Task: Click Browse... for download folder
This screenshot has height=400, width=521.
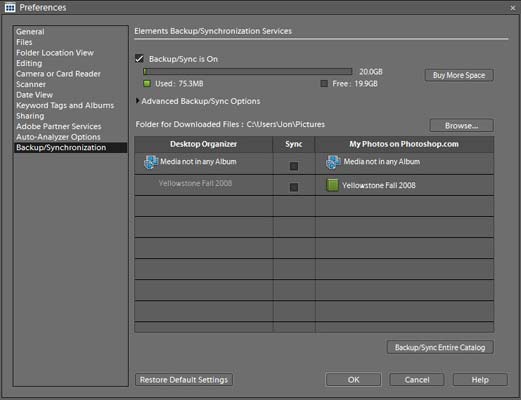Action: (461, 126)
